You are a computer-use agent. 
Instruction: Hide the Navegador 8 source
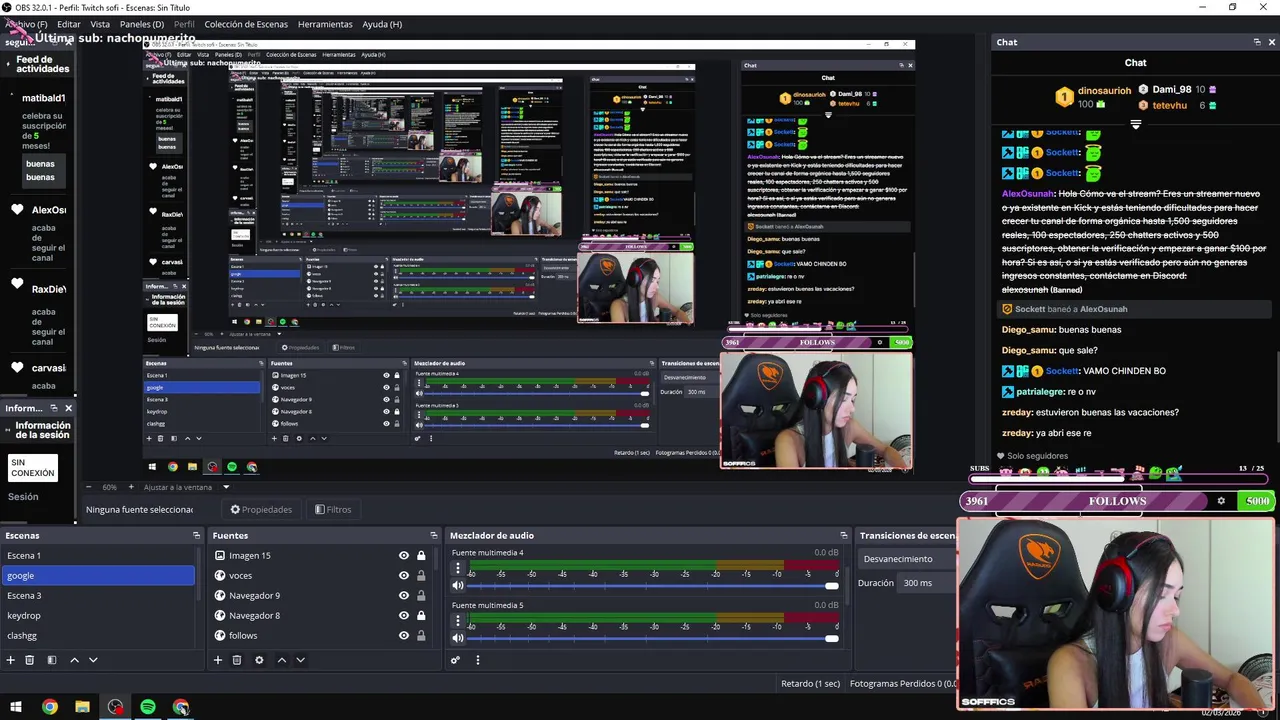[404, 616]
